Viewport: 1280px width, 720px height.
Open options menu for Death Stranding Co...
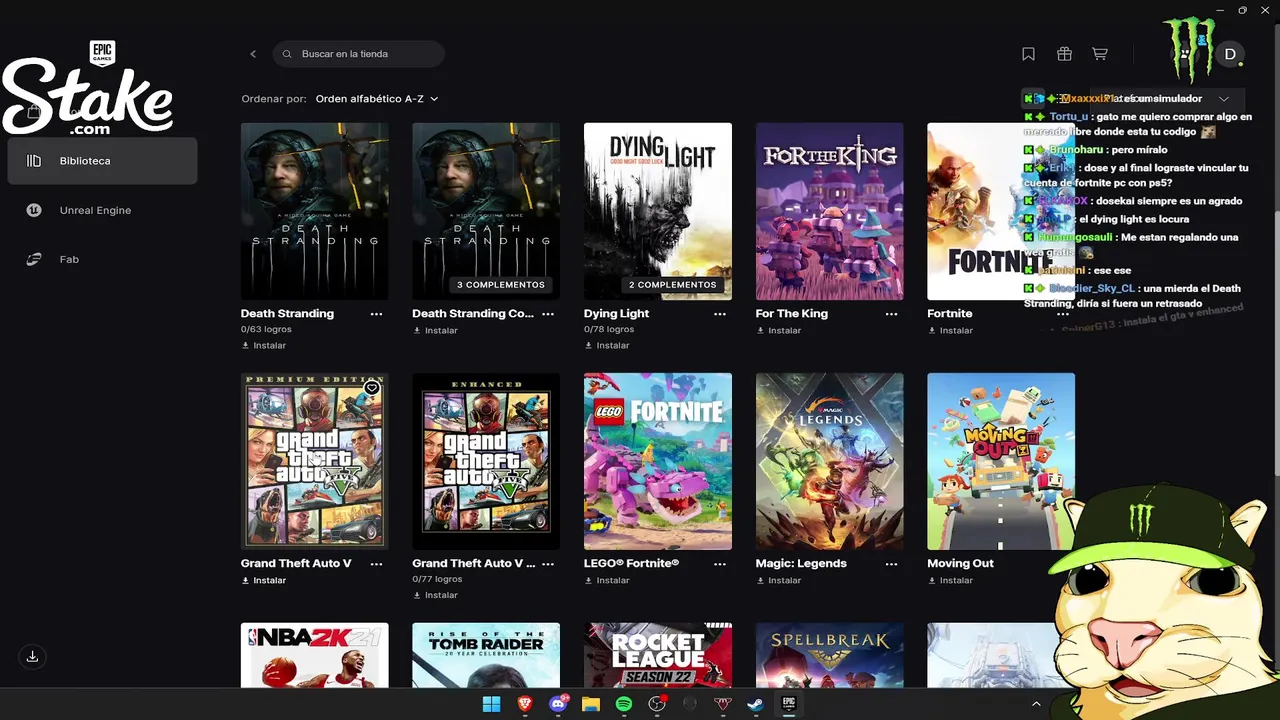click(x=548, y=314)
